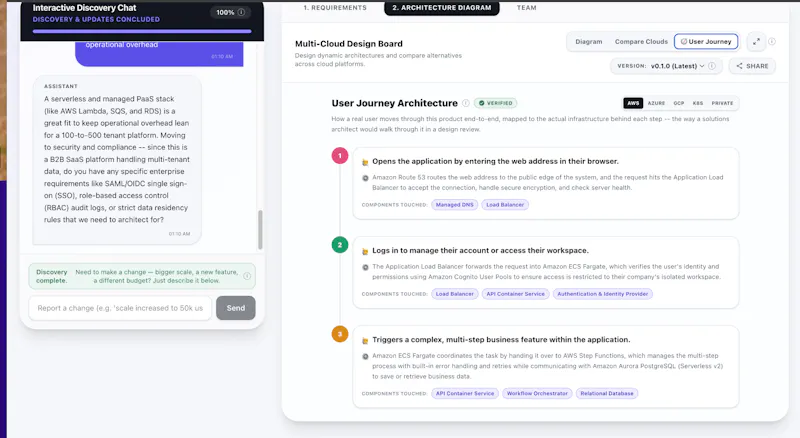Click step 2 green circle marker
800x438 pixels.
click(340, 245)
